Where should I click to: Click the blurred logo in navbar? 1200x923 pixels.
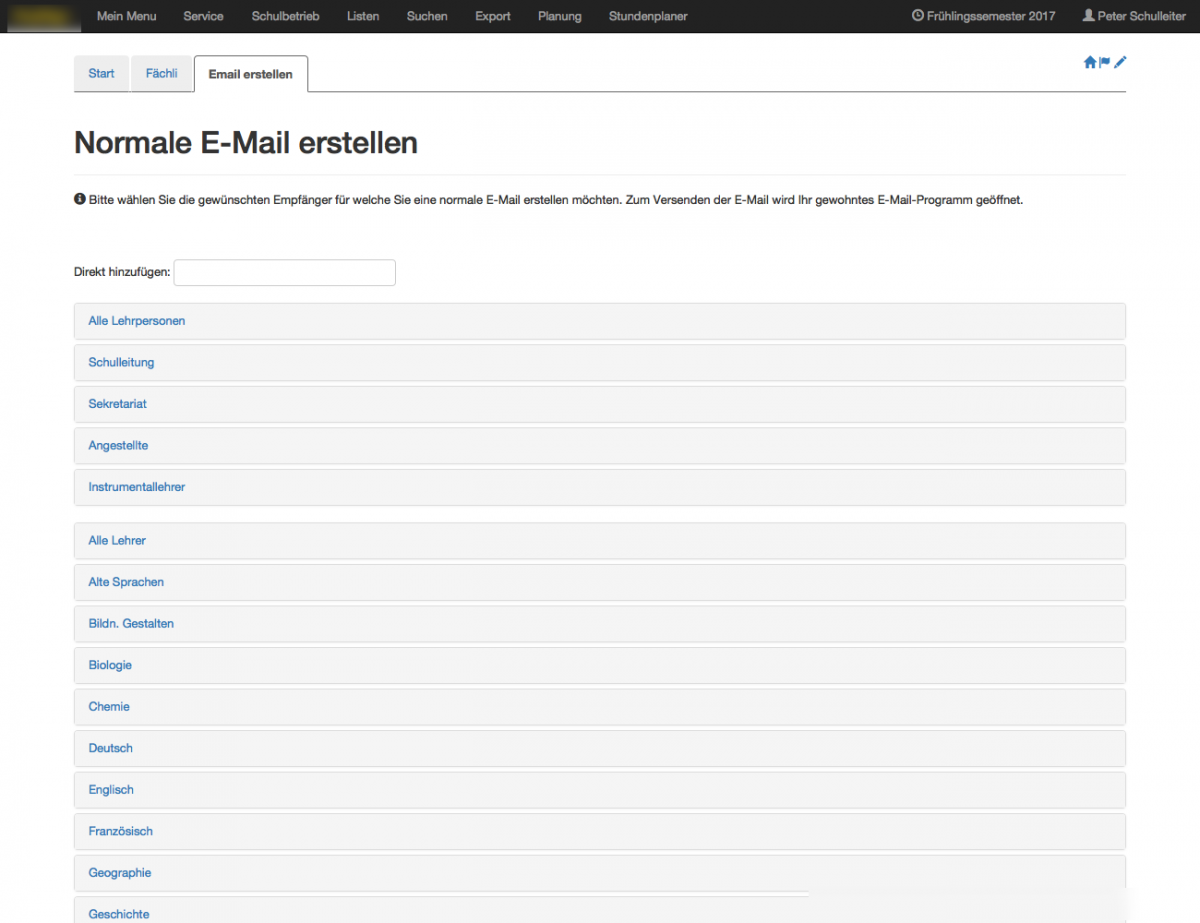point(42,16)
